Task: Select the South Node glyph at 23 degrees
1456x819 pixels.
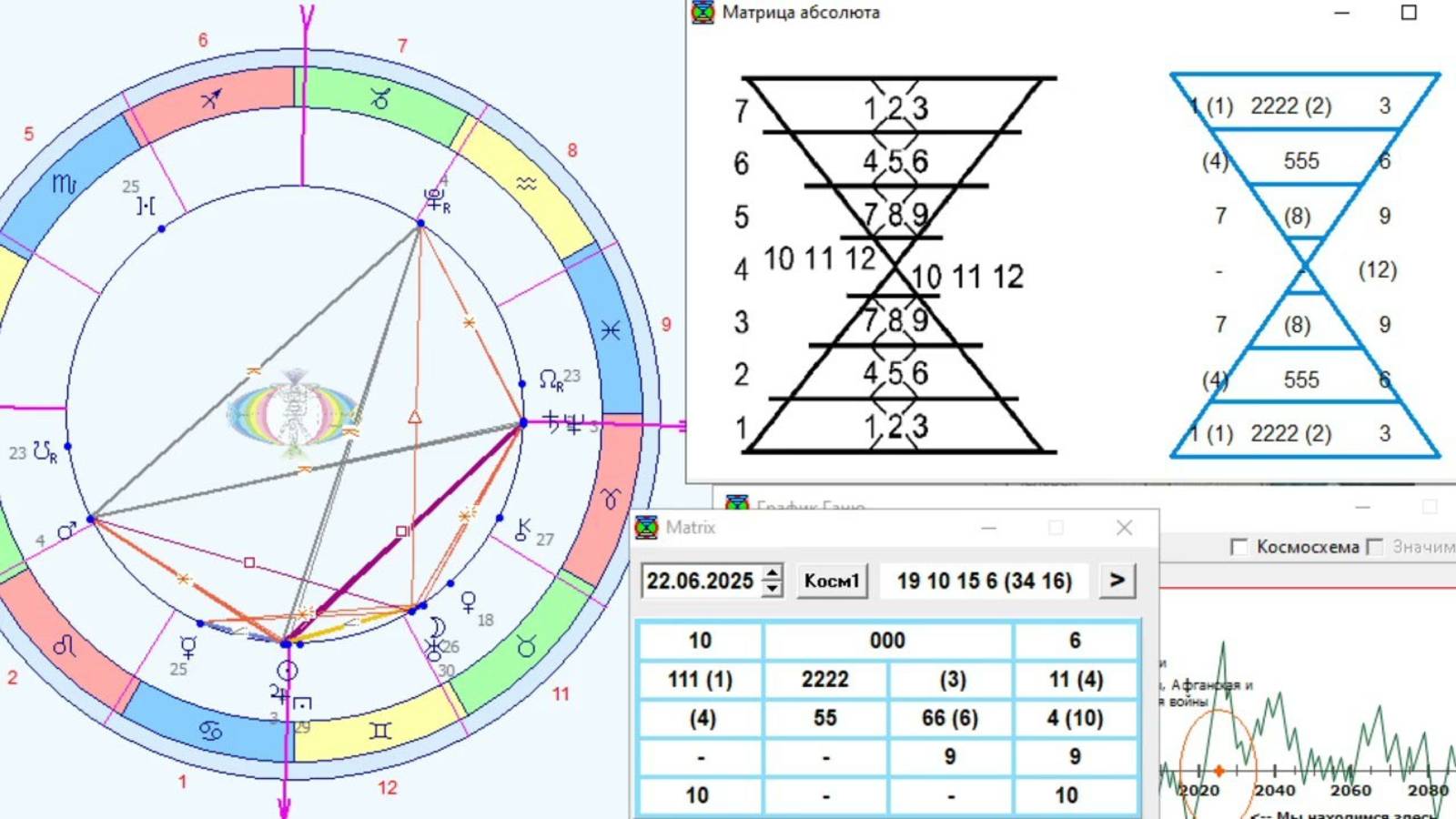Action: point(45,451)
